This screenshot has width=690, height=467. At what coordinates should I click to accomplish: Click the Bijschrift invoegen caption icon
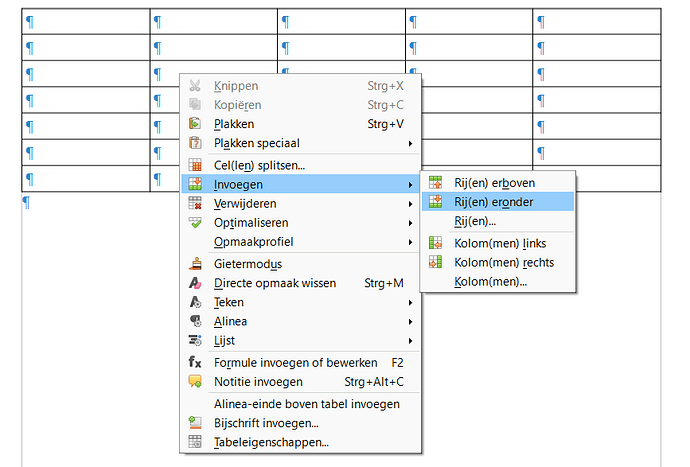pyautogui.click(x=195, y=423)
